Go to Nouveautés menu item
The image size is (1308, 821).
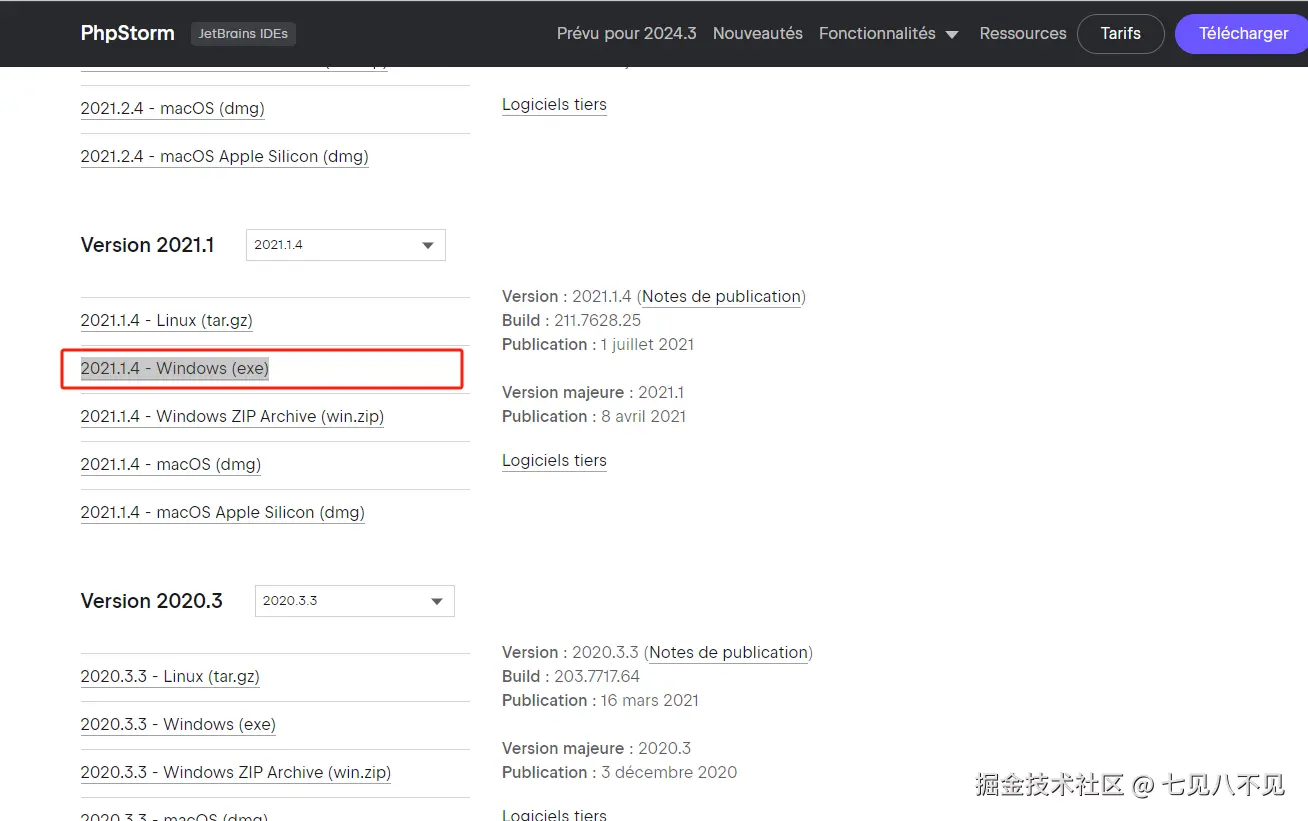[758, 33]
